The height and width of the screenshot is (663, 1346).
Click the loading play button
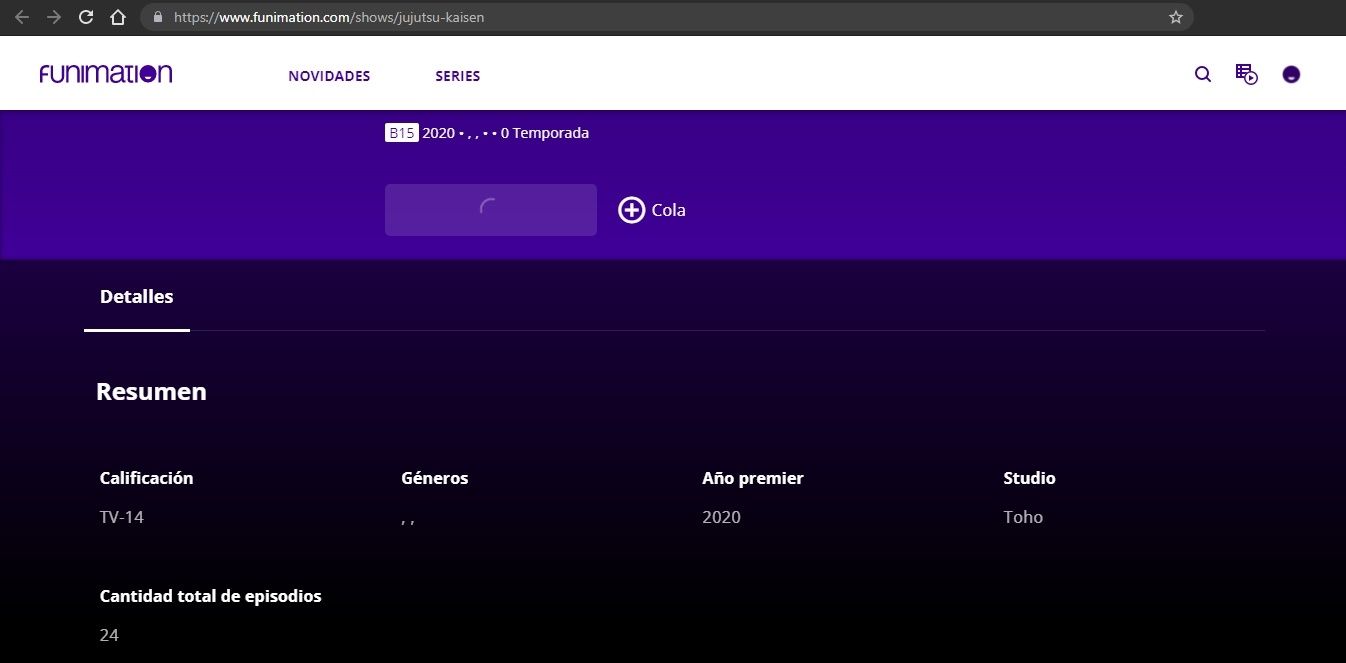[491, 210]
